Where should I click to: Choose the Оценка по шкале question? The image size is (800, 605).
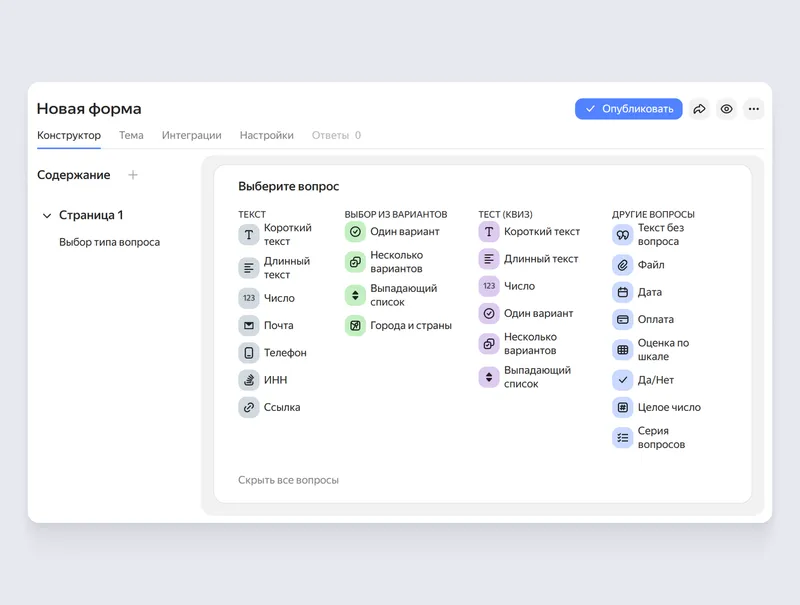coord(651,349)
